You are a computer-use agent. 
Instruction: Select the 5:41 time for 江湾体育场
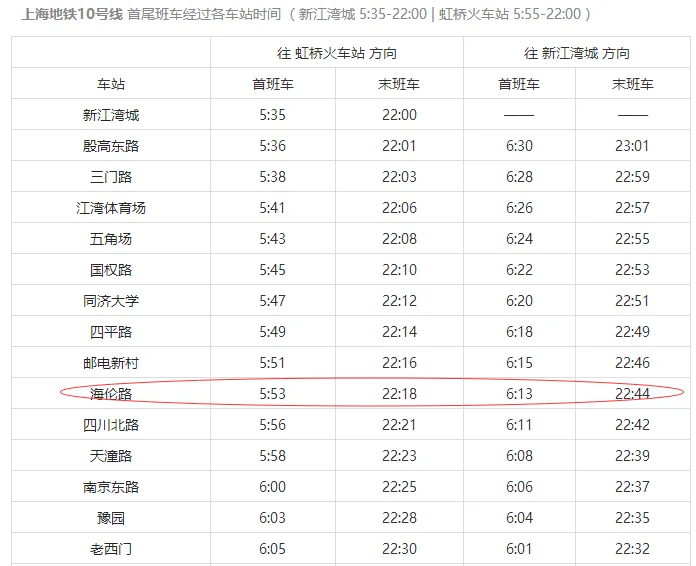tap(272, 208)
